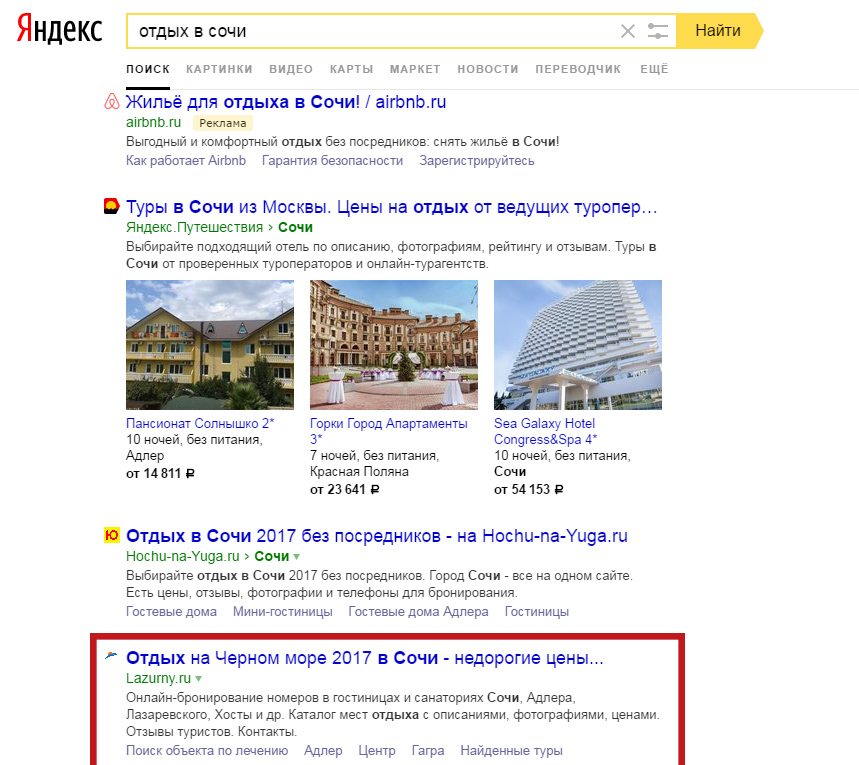The image size is (859, 765).
Task: Open 'Отдых на Черном море 2017 в Сочи' result
Action: (365, 658)
